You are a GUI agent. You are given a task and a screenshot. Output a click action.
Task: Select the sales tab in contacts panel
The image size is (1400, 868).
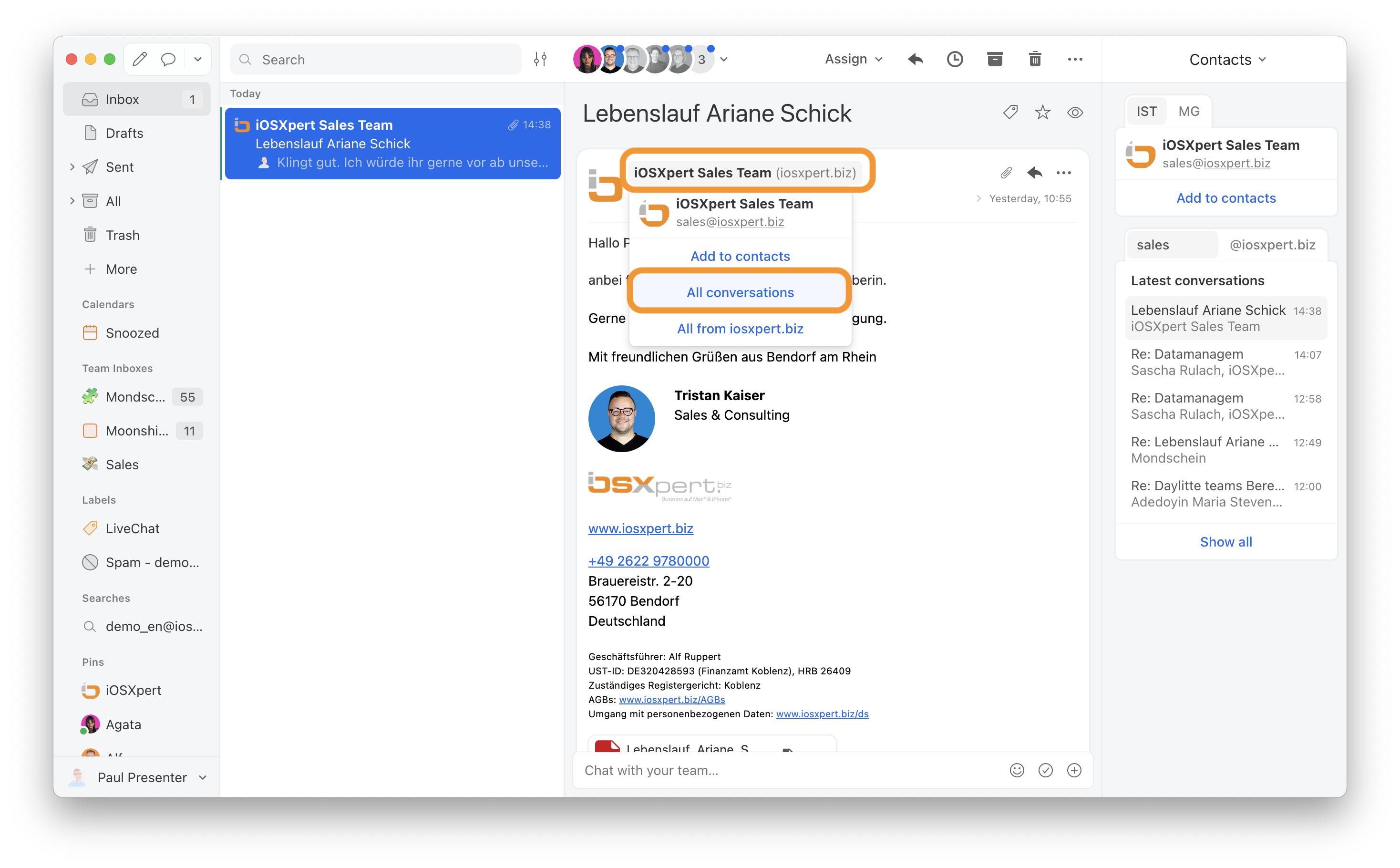tap(1171, 245)
